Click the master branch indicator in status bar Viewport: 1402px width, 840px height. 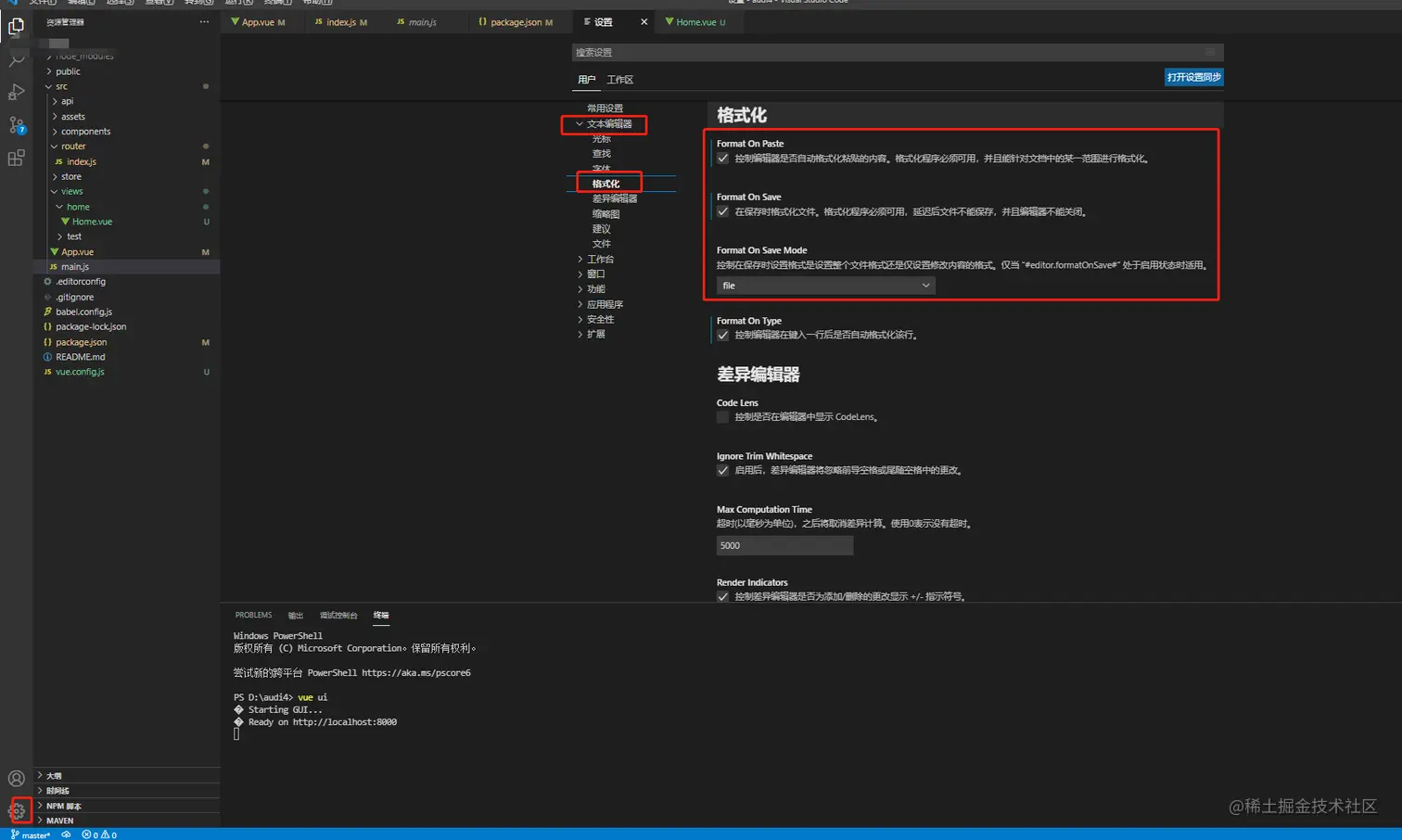[x=31, y=834]
